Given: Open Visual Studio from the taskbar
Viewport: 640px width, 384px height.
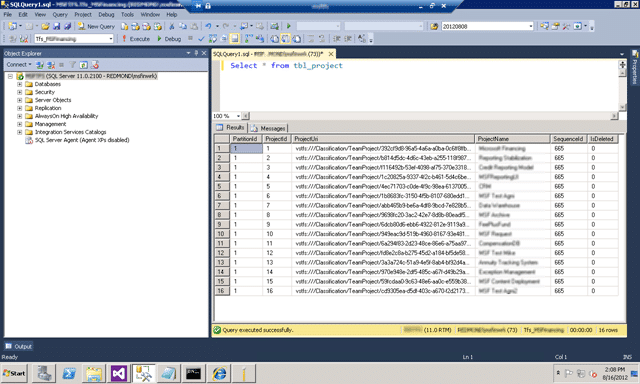Looking at the screenshot, I should (x=118, y=373).
